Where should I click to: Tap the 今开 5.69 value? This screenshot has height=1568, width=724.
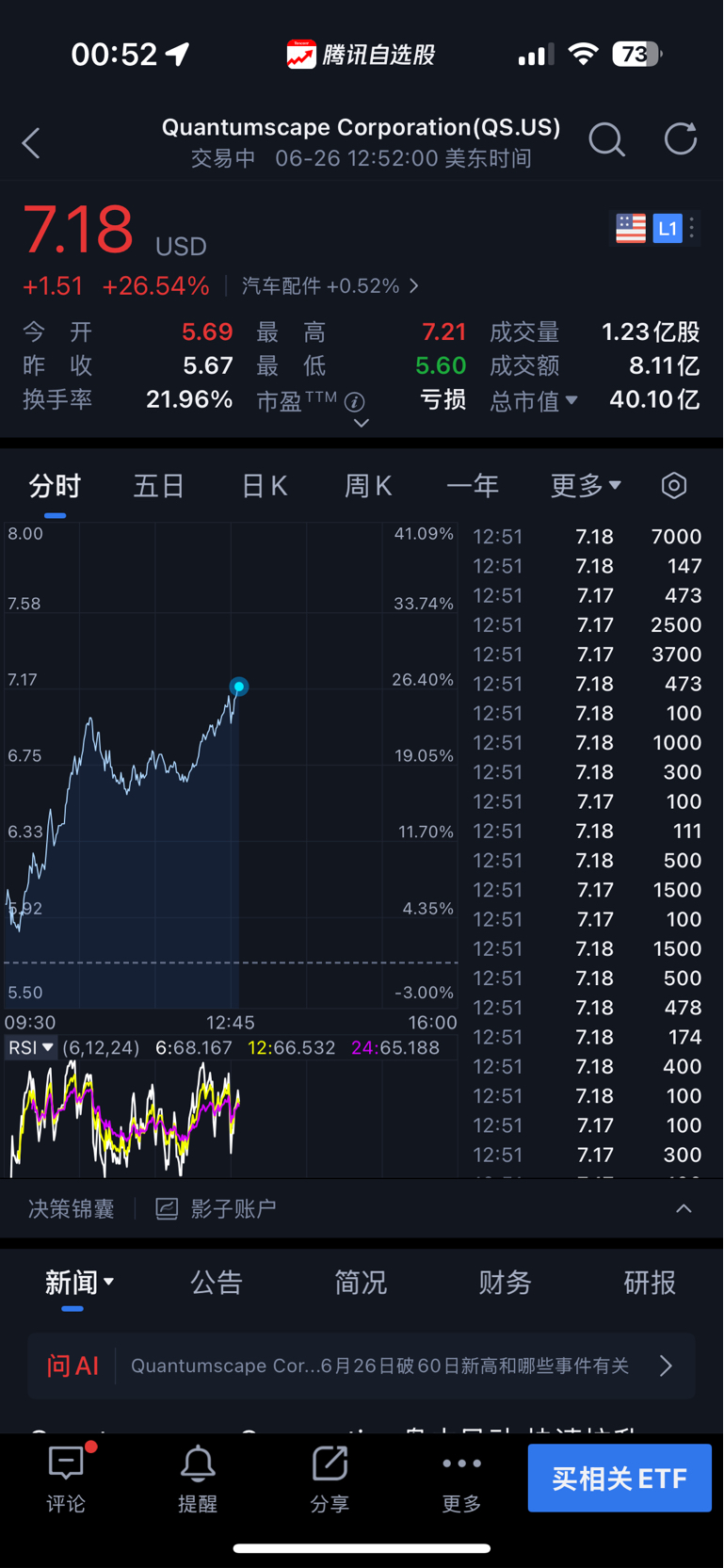coord(207,331)
